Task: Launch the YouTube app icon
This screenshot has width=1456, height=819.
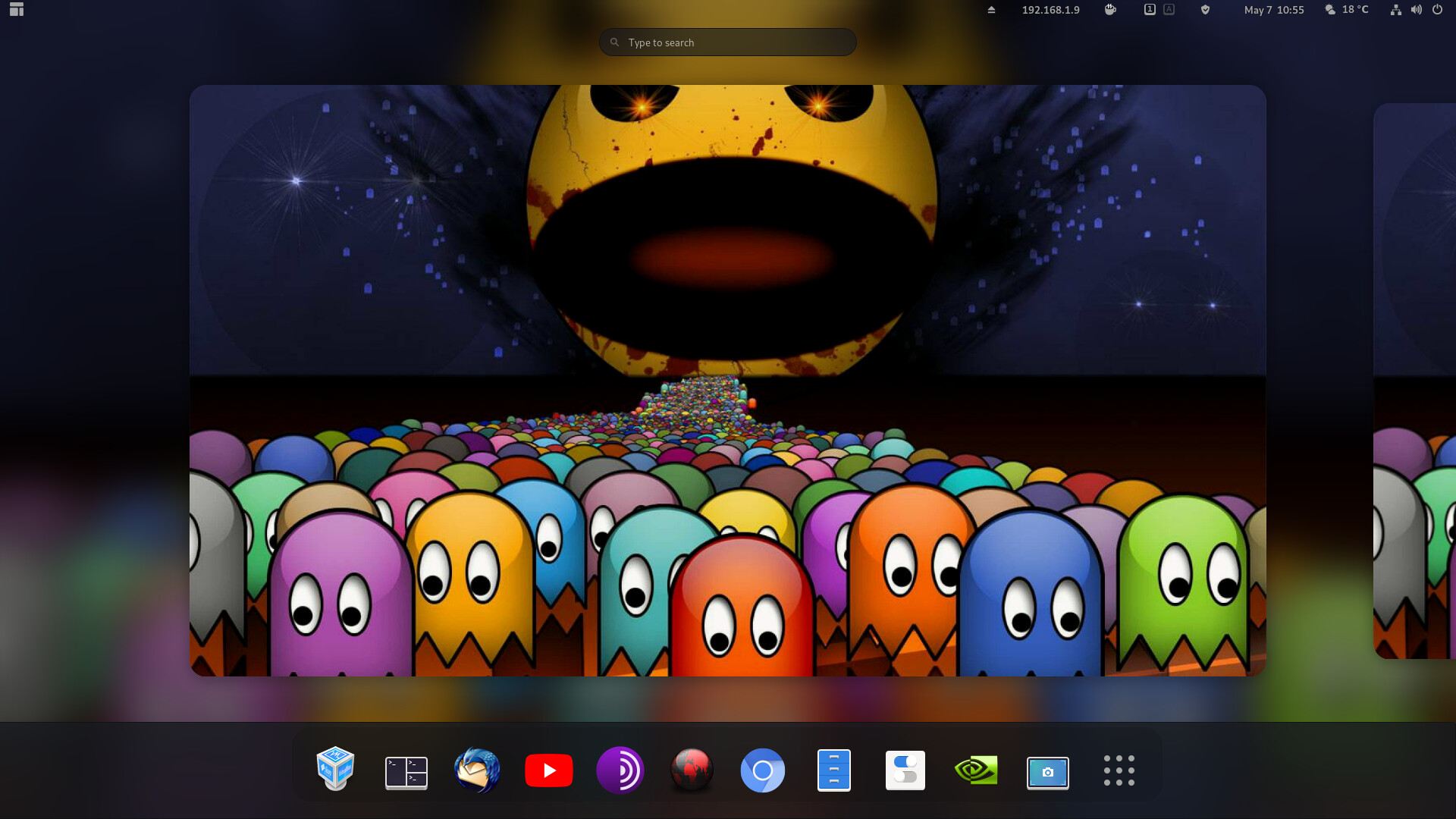Action: 548,770
